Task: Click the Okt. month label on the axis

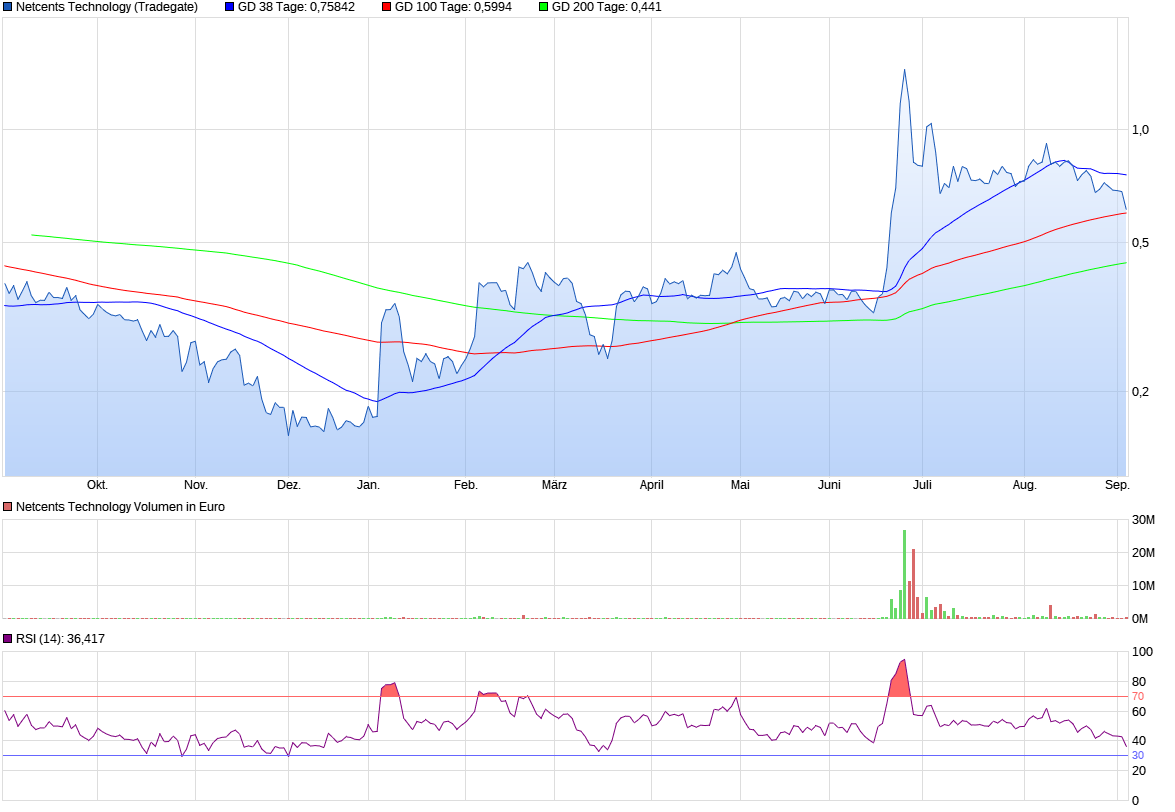Action: pyautogui.click(x=97, y=485)
